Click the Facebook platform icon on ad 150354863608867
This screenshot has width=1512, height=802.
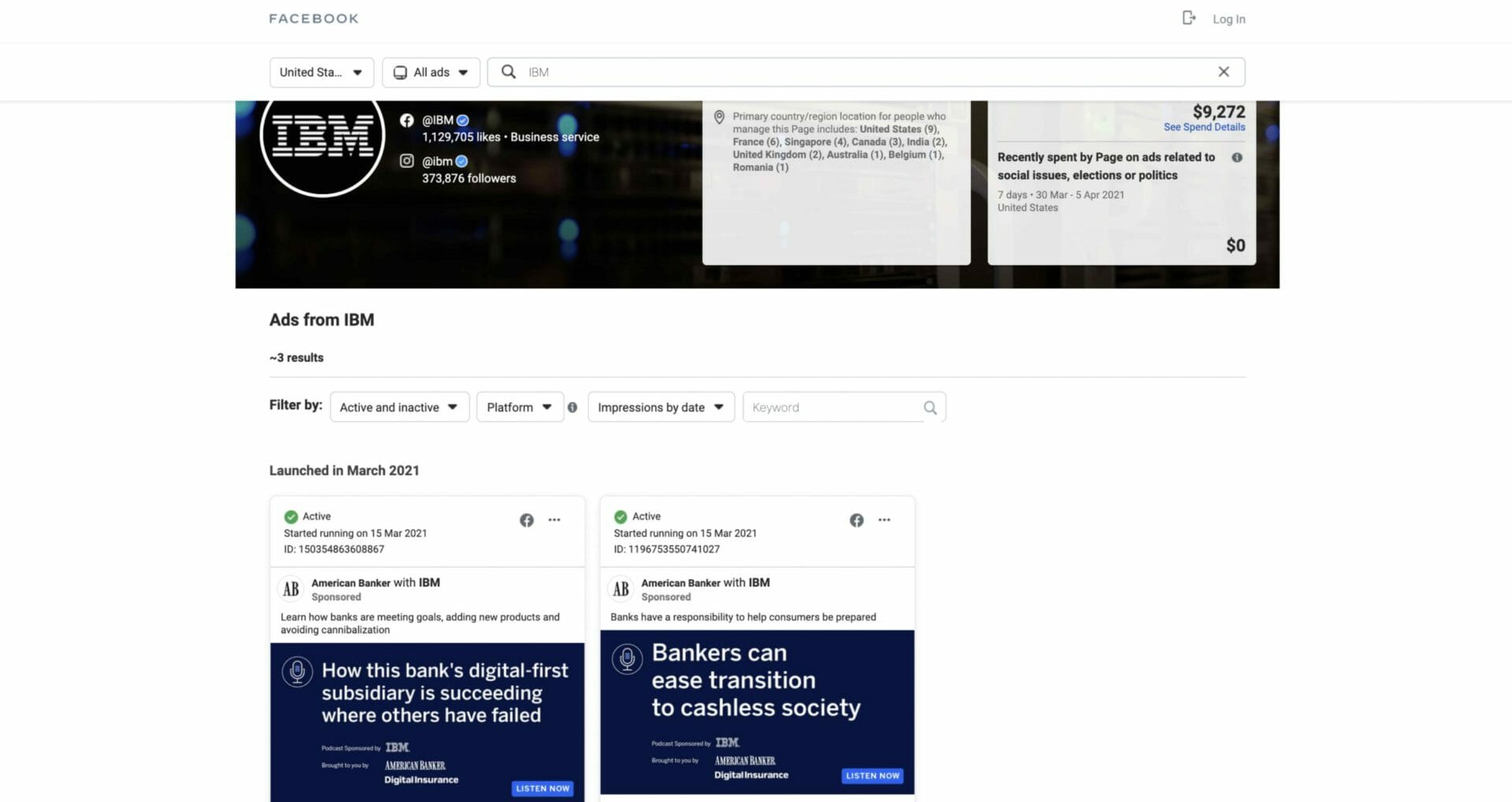coord(527,520)
